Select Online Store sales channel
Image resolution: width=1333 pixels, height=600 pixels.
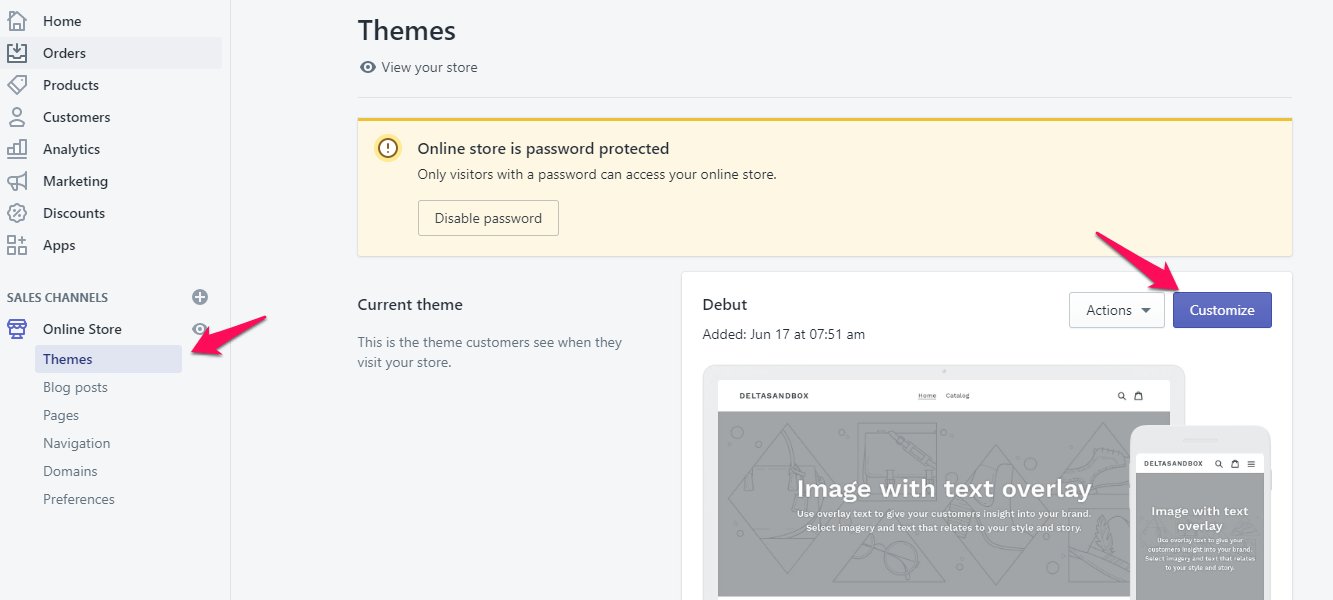[x=82, y=329]
